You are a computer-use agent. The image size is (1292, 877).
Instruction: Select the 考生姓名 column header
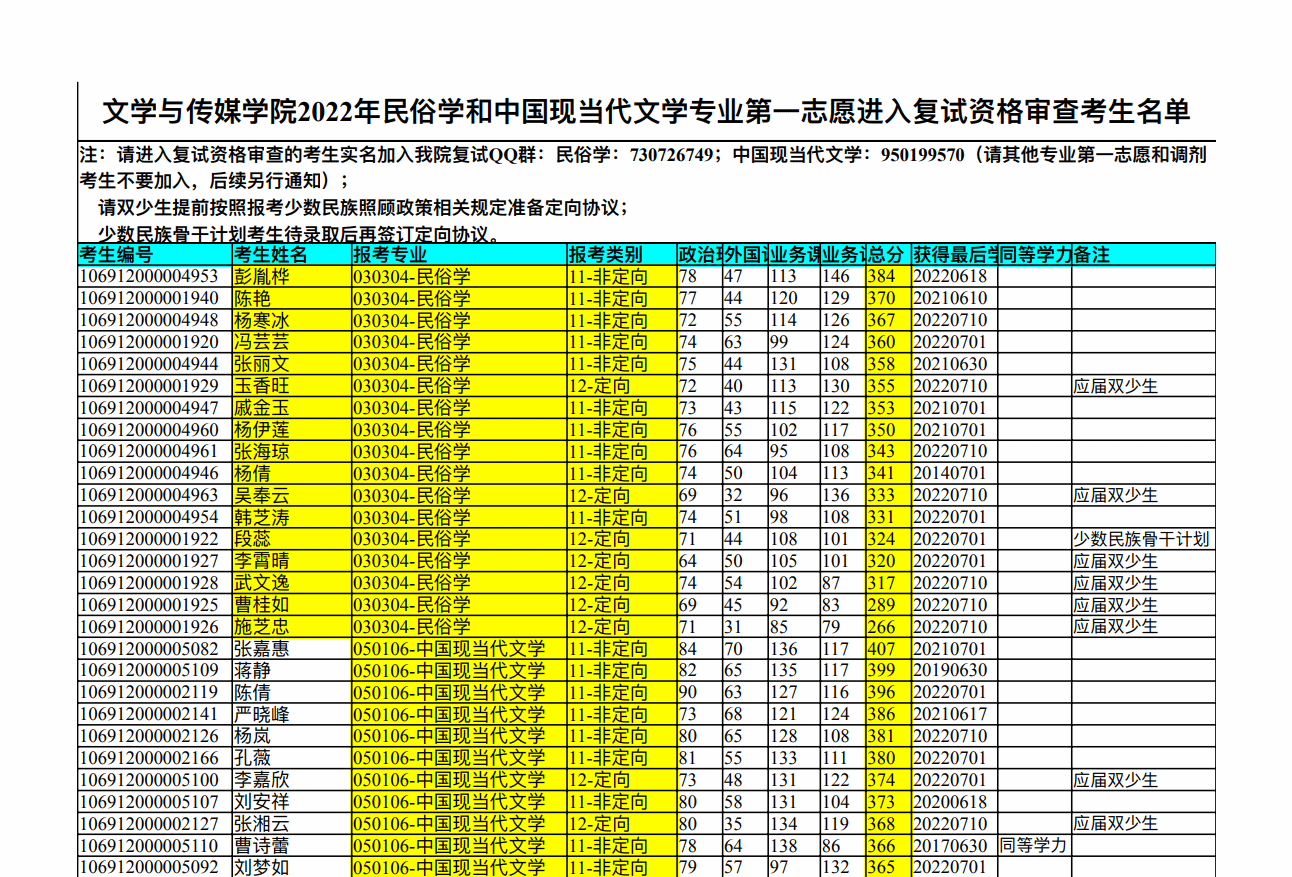[x=292, y=254]
